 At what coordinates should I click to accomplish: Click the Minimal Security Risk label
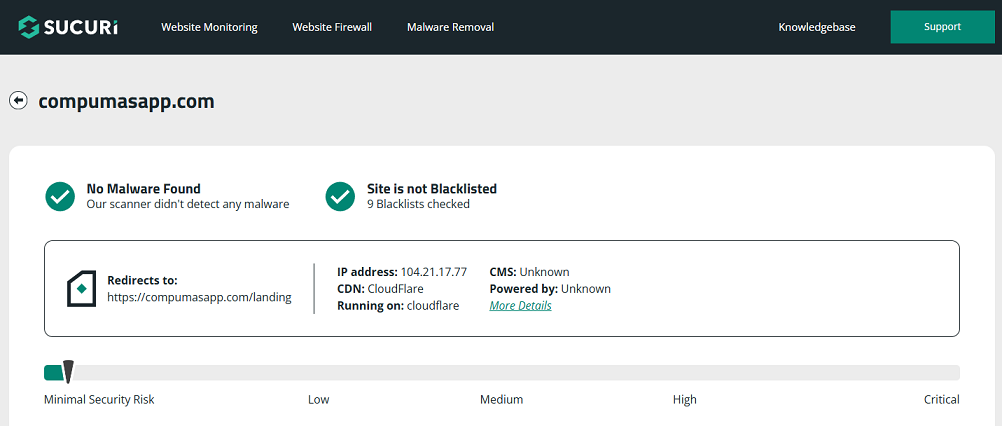pyautogui.click(x=99, y=400)
